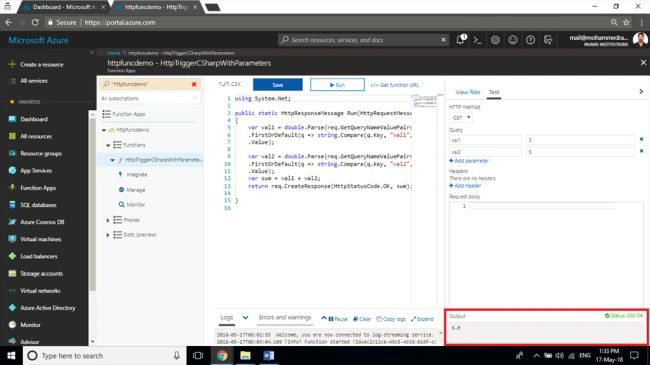The image size is (650, 365).
Task: Open Azure Cosmos DB in the sidebar
Action: (42, 222)
